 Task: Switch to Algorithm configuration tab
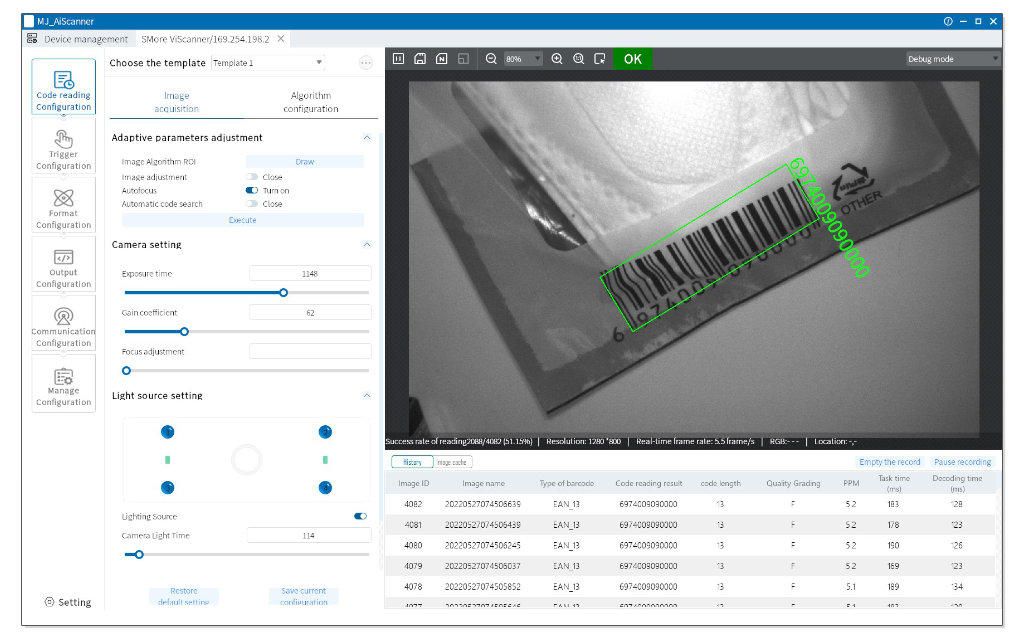(x=311, y=102)
